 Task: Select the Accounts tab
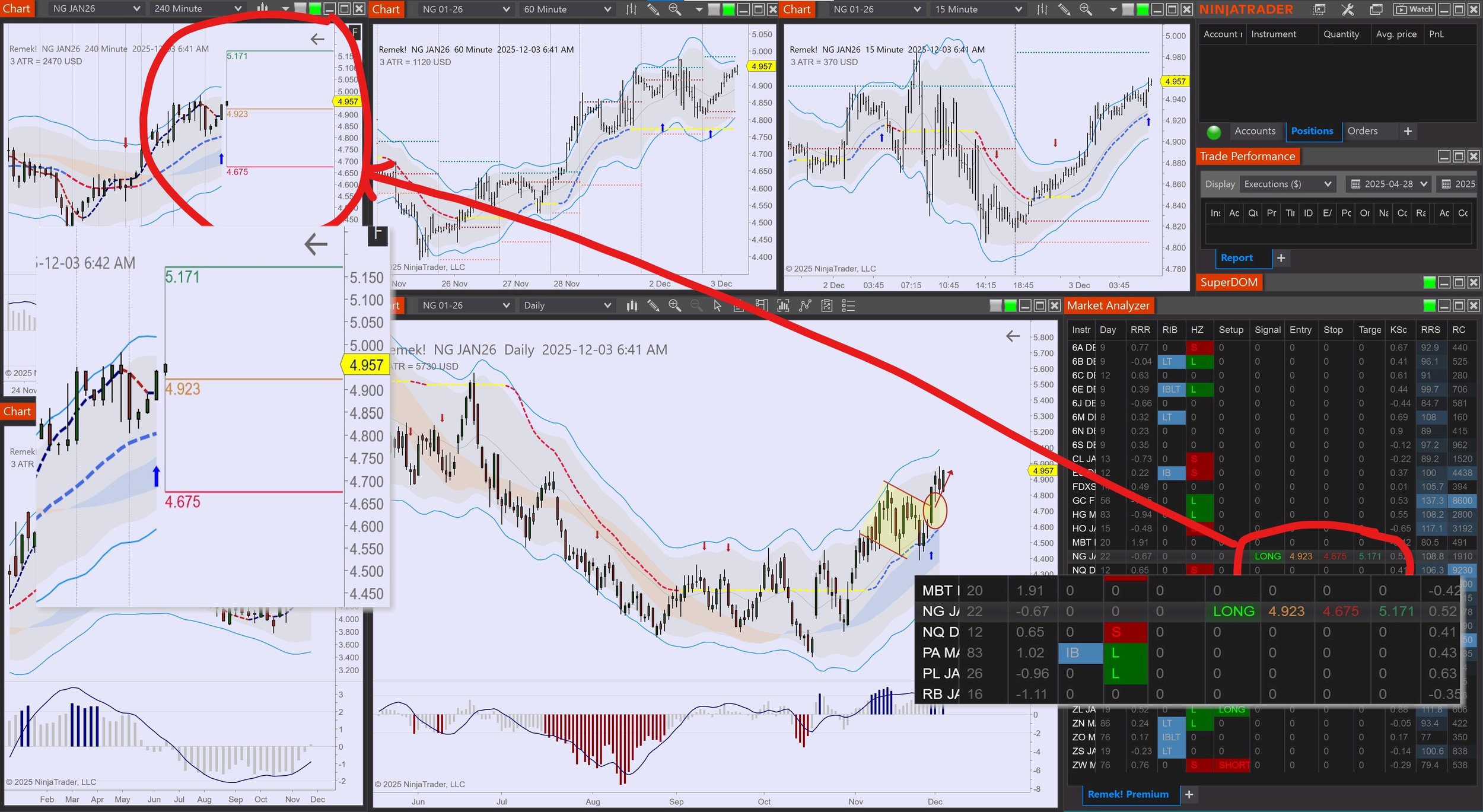pos(1255,131)
